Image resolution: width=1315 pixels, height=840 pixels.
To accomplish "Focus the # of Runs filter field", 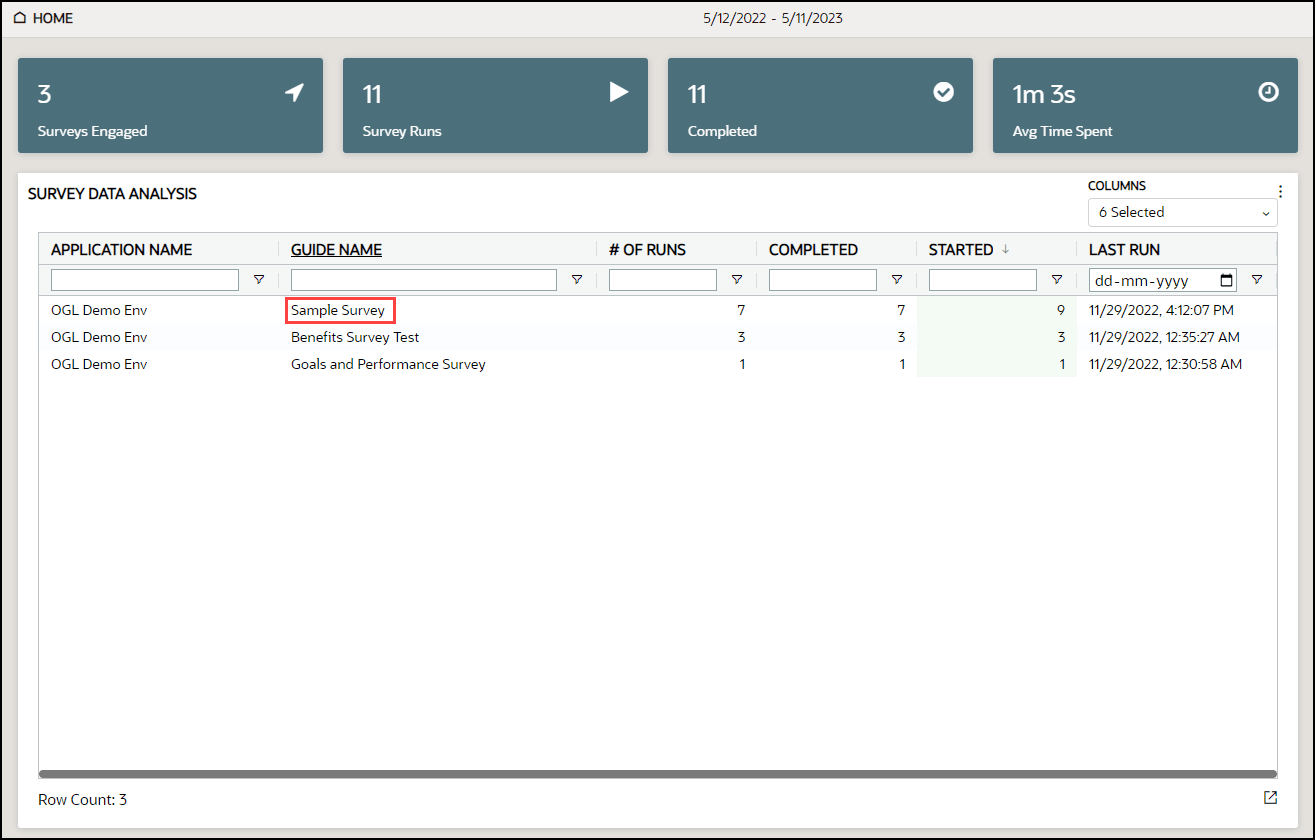I will click(x=663, y=280).
